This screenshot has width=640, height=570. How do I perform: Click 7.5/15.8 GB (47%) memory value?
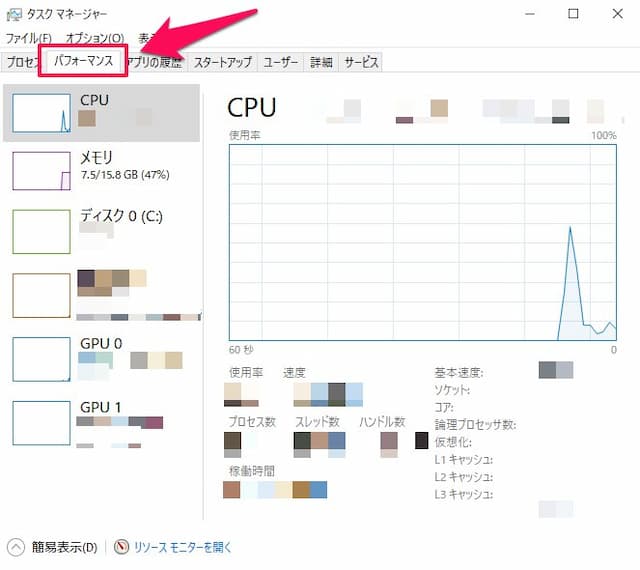tap(125, 175)
